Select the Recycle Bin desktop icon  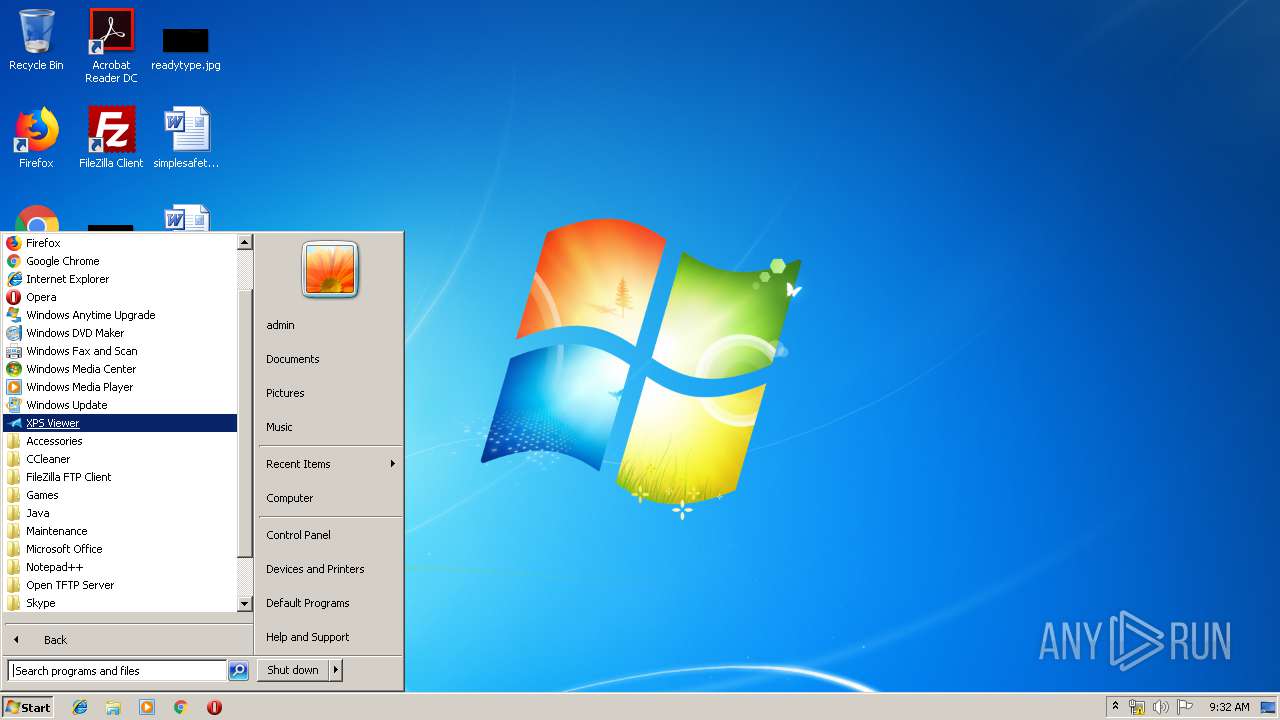(x=36, y=40)
